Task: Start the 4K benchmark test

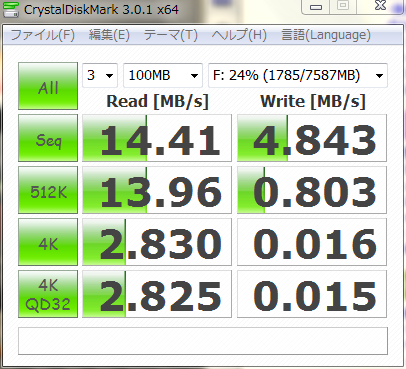Action: click(48, 242)
